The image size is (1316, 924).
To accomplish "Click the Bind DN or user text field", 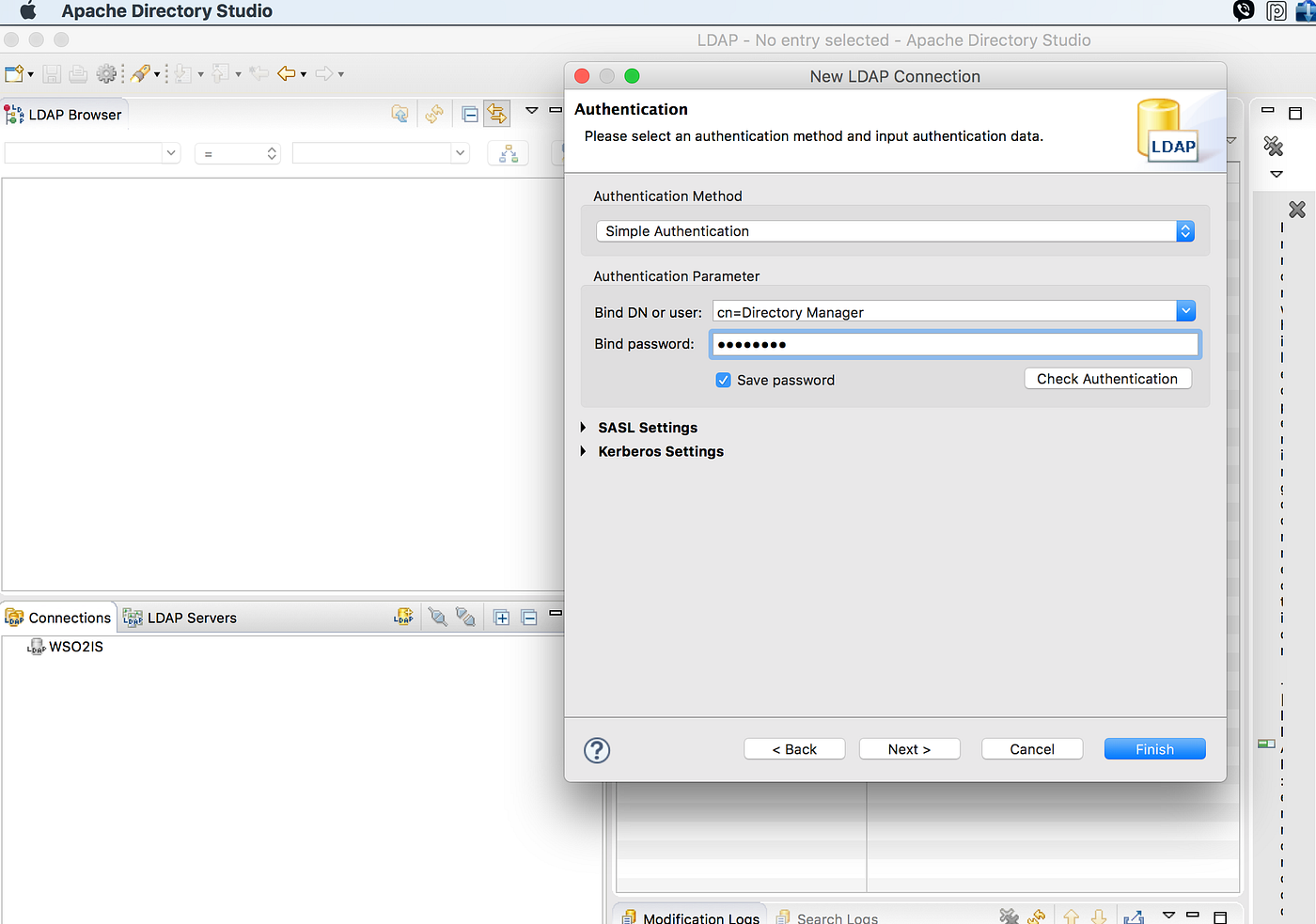I will click(945, 312).
